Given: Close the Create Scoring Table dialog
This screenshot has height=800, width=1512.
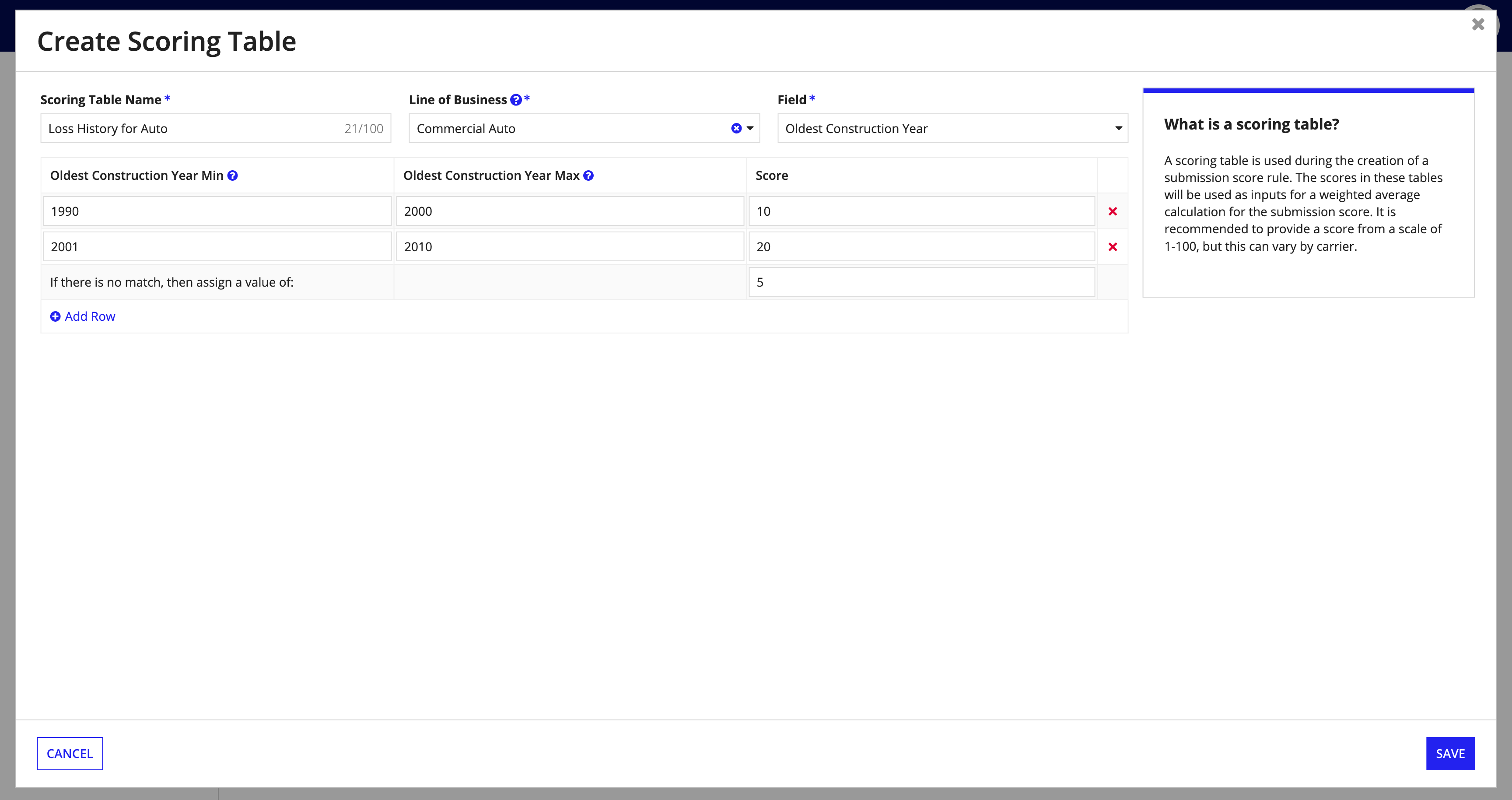Looking at the screenshot, I should click(1478, 24).
